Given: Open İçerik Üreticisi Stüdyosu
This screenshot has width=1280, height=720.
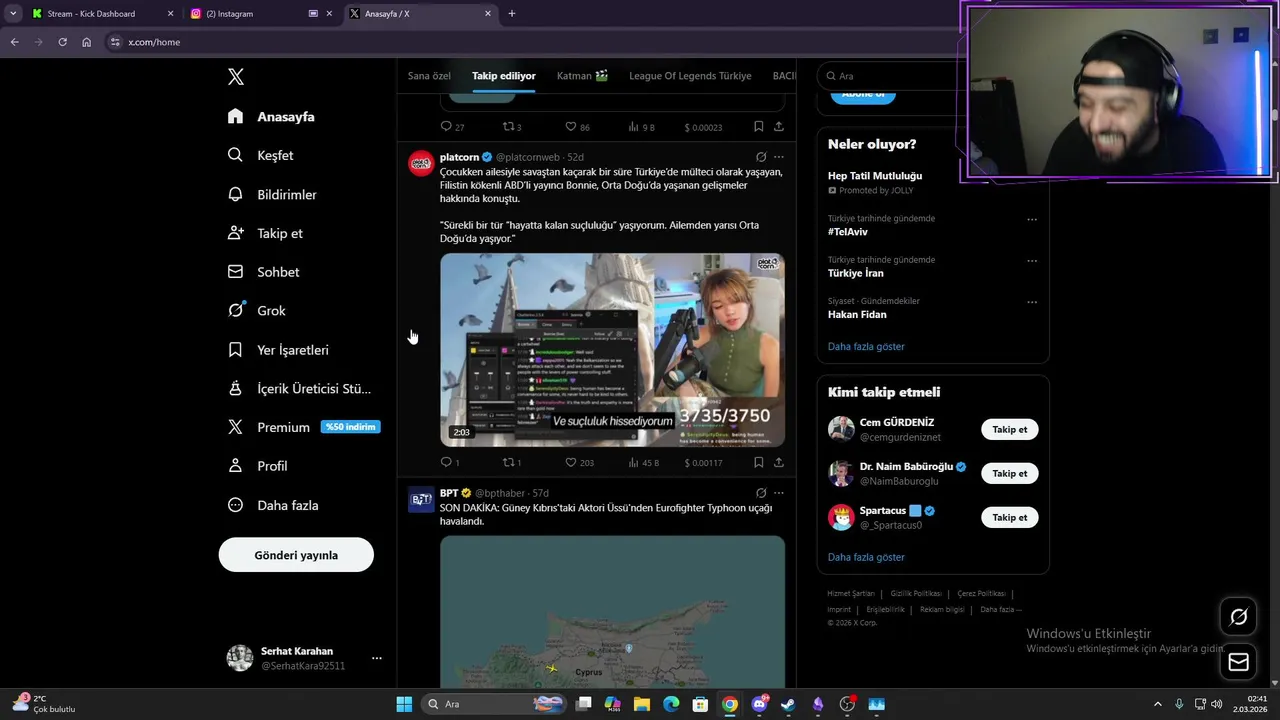Looking at the screenshot, I should (299, 389).
